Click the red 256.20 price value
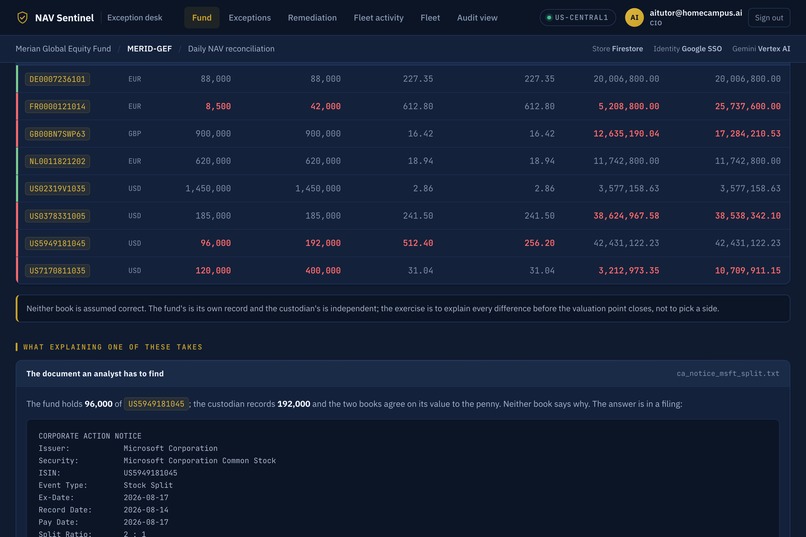 tap(539, 243)
